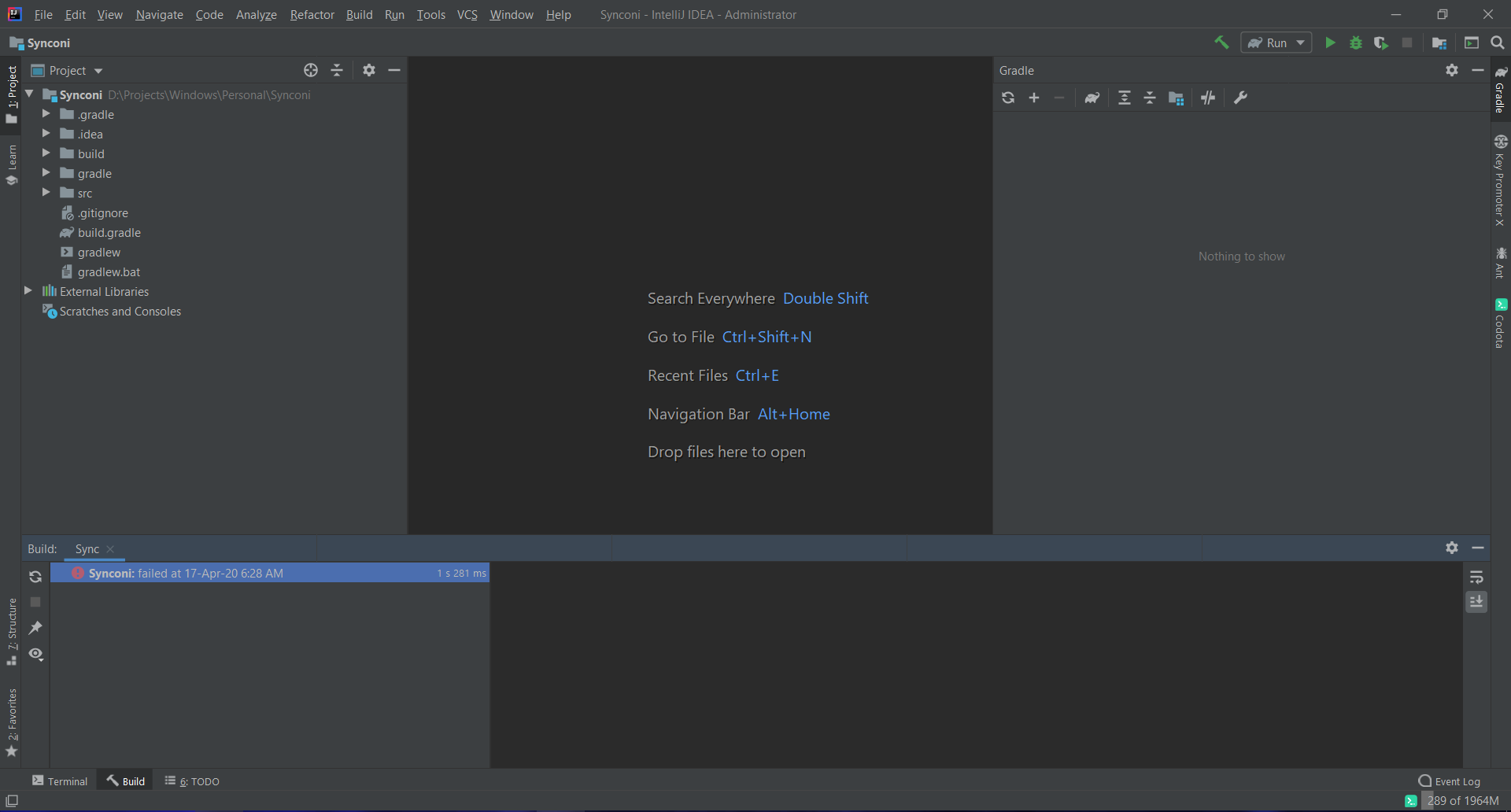Open the Codota panel on right sidebar
Screen dimensions: 1511x812
tap(1502, 323)
